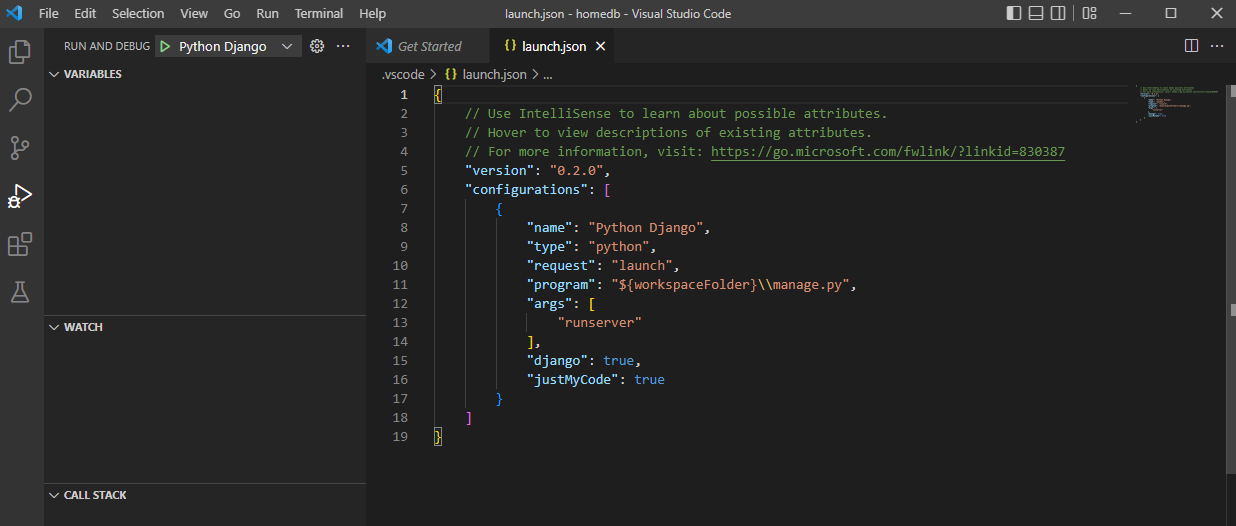This screenshot has width=1236, height=526.
Task: Click line number 12 in gutter
Action: 400,304
